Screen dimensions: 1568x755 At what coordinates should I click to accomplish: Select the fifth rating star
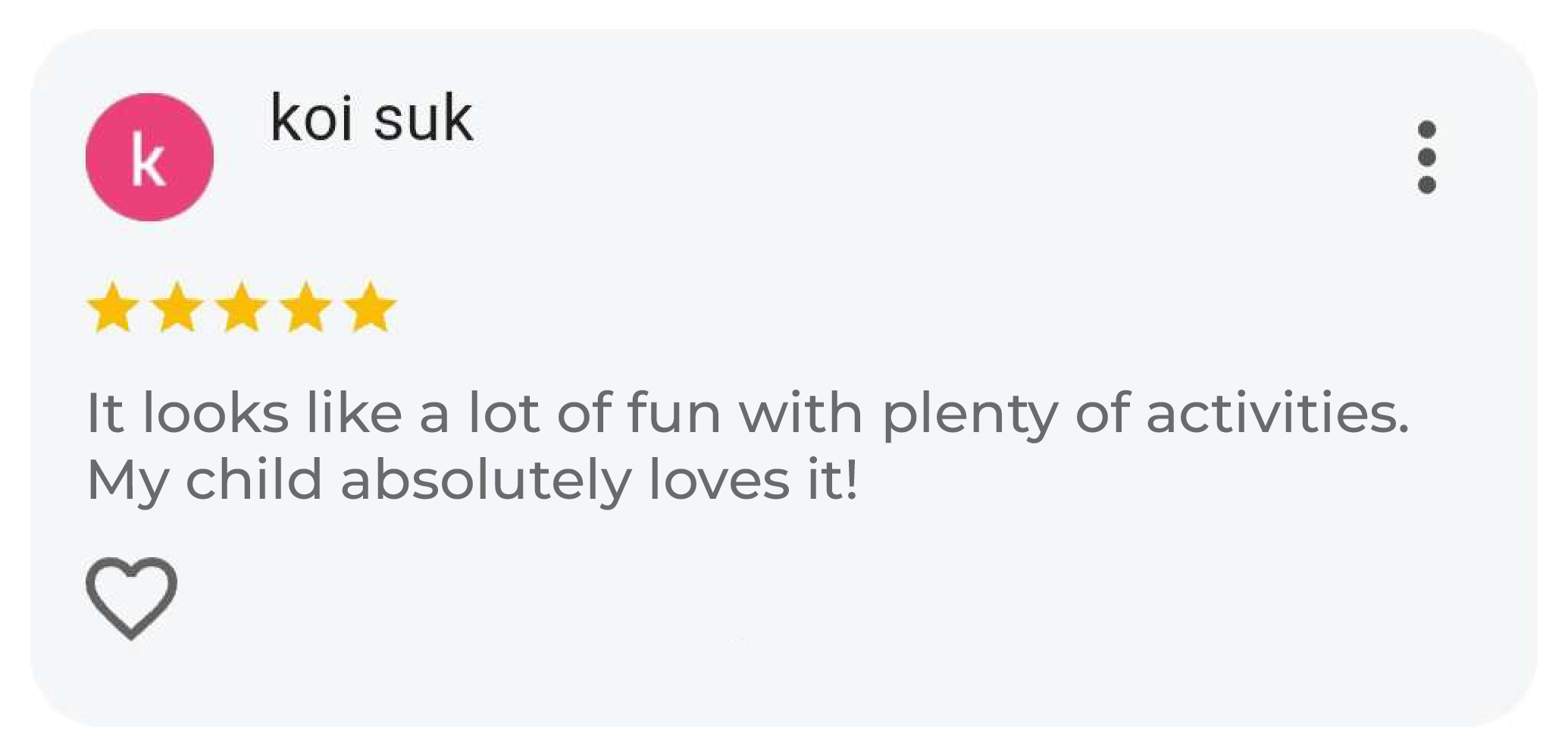(371, 307)
